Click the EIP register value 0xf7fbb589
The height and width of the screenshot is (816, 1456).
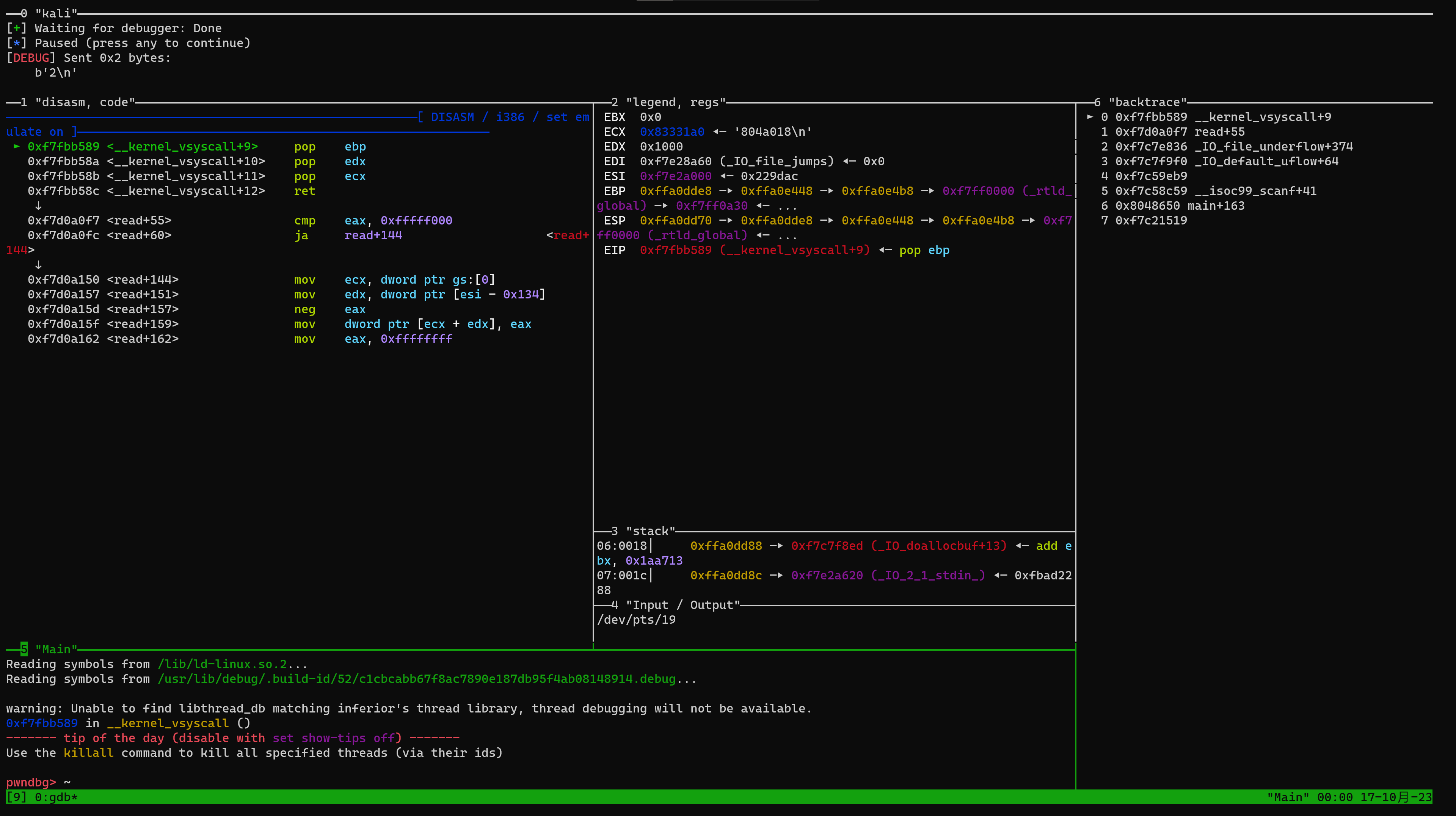click(675, 250)
